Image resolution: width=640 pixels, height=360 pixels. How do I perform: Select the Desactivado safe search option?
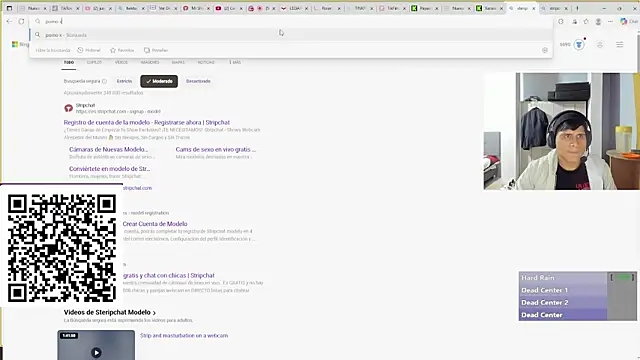pyautogui.click(x=198, y=81)
